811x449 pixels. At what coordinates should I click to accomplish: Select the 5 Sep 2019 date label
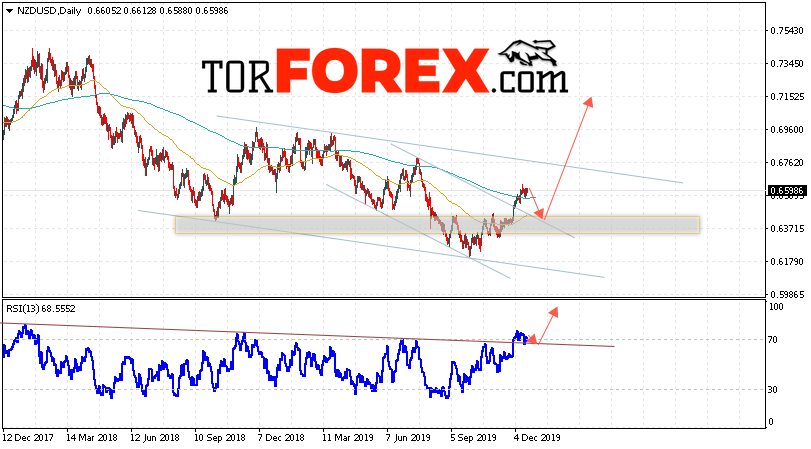click(x=473, y=438)
